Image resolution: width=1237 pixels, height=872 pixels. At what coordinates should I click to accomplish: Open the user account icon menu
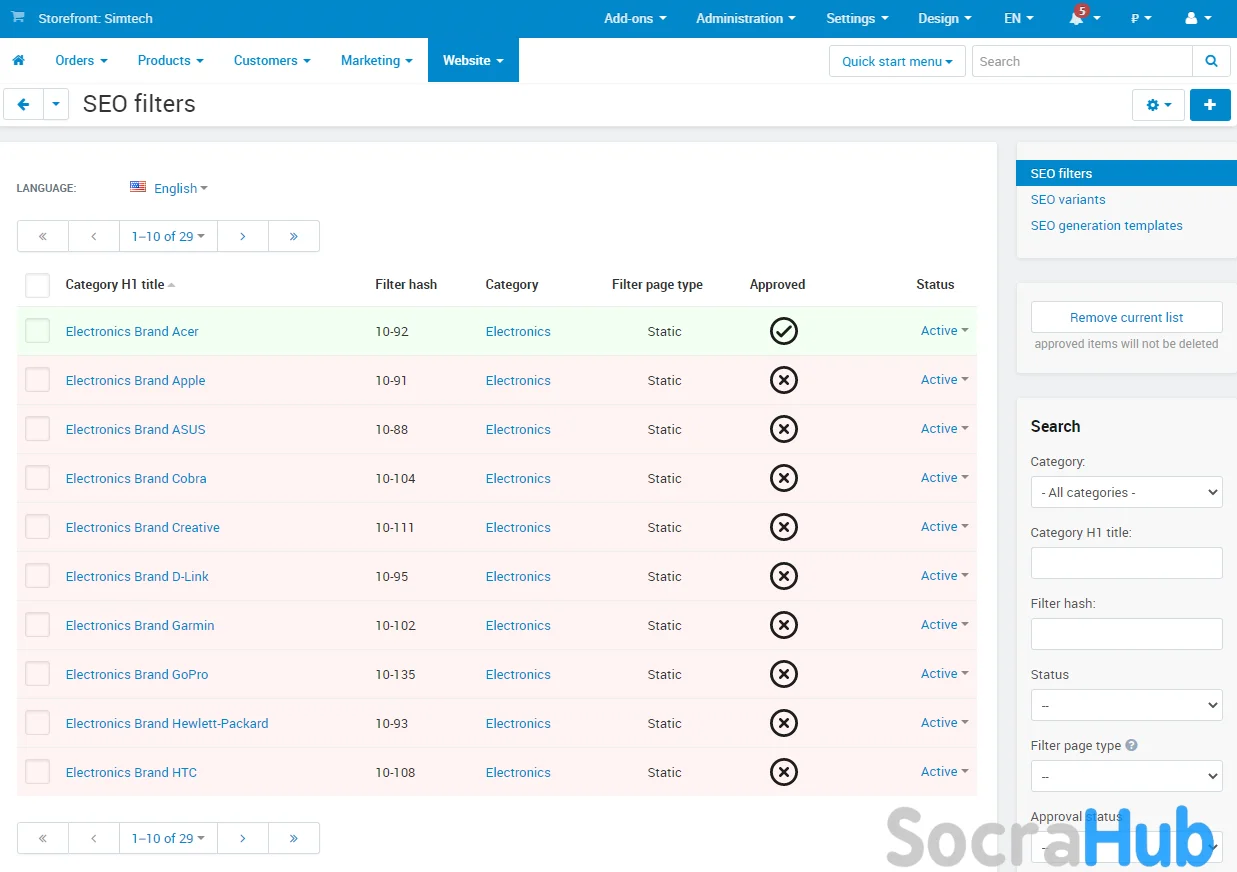(1197, 19)
